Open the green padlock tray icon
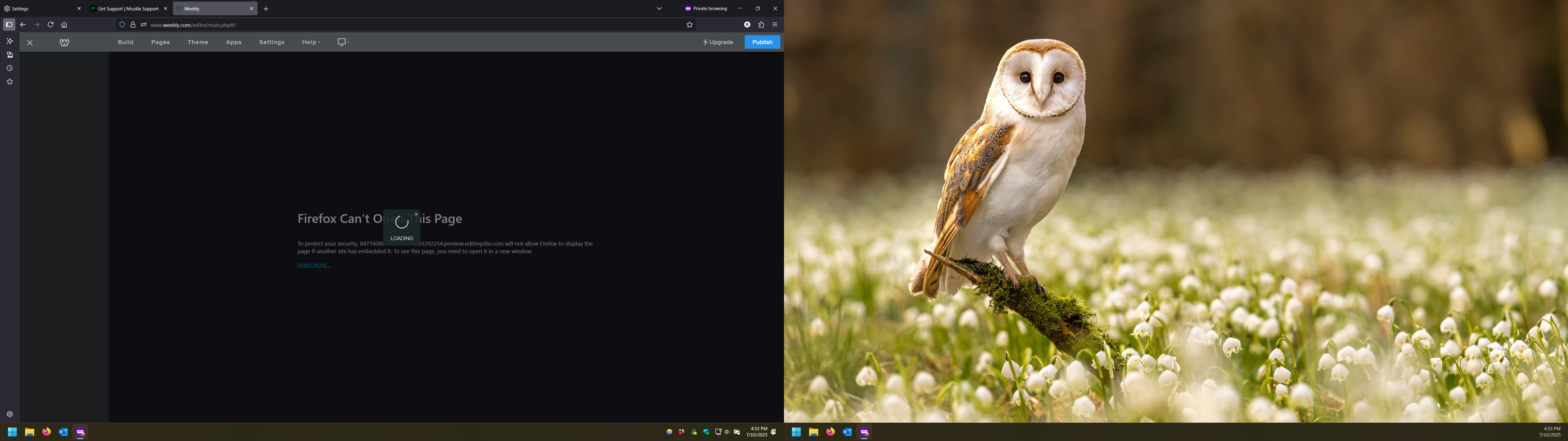This screenshot has height=441, width=1568. pyautogui.click(x=695, y=432)
